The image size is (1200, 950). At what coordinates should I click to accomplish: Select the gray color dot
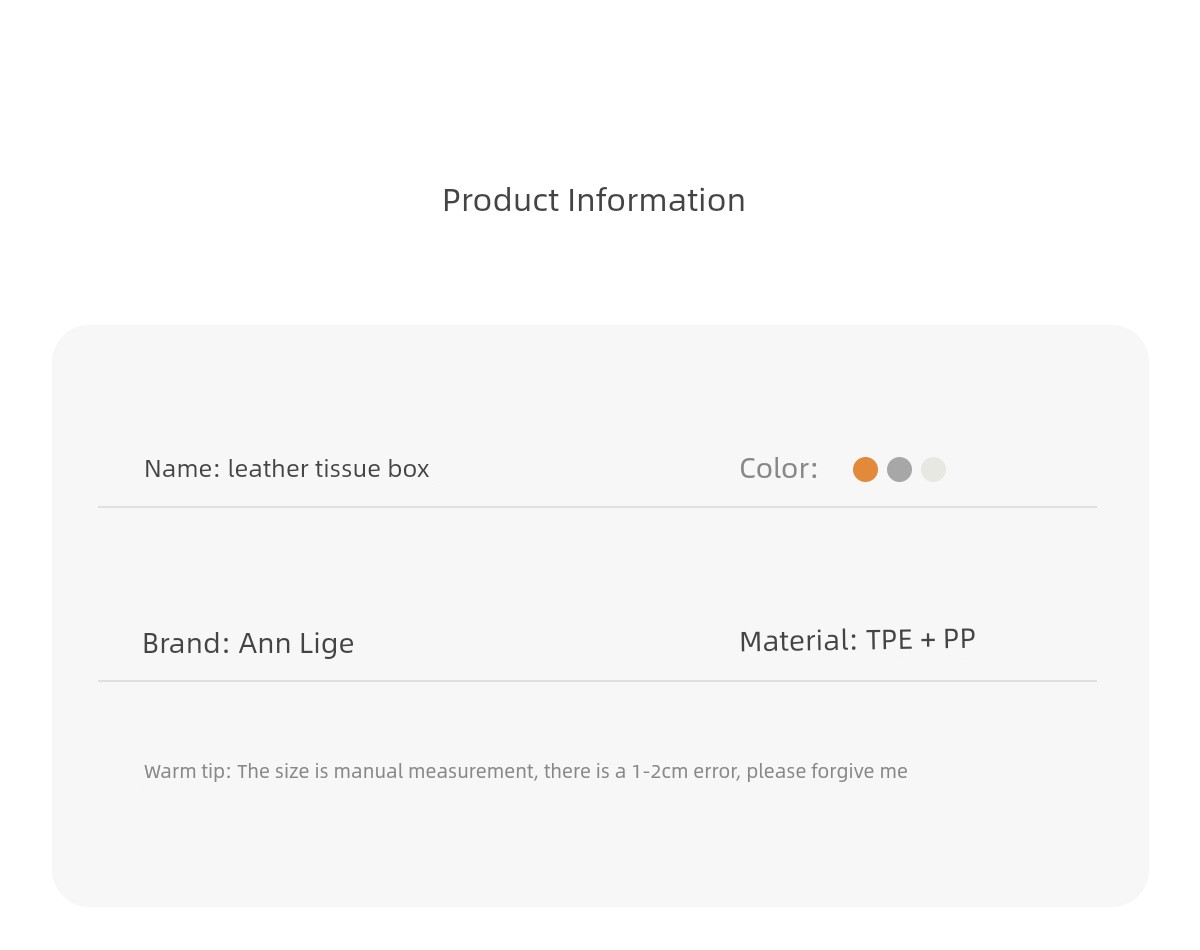pos(899,469)
